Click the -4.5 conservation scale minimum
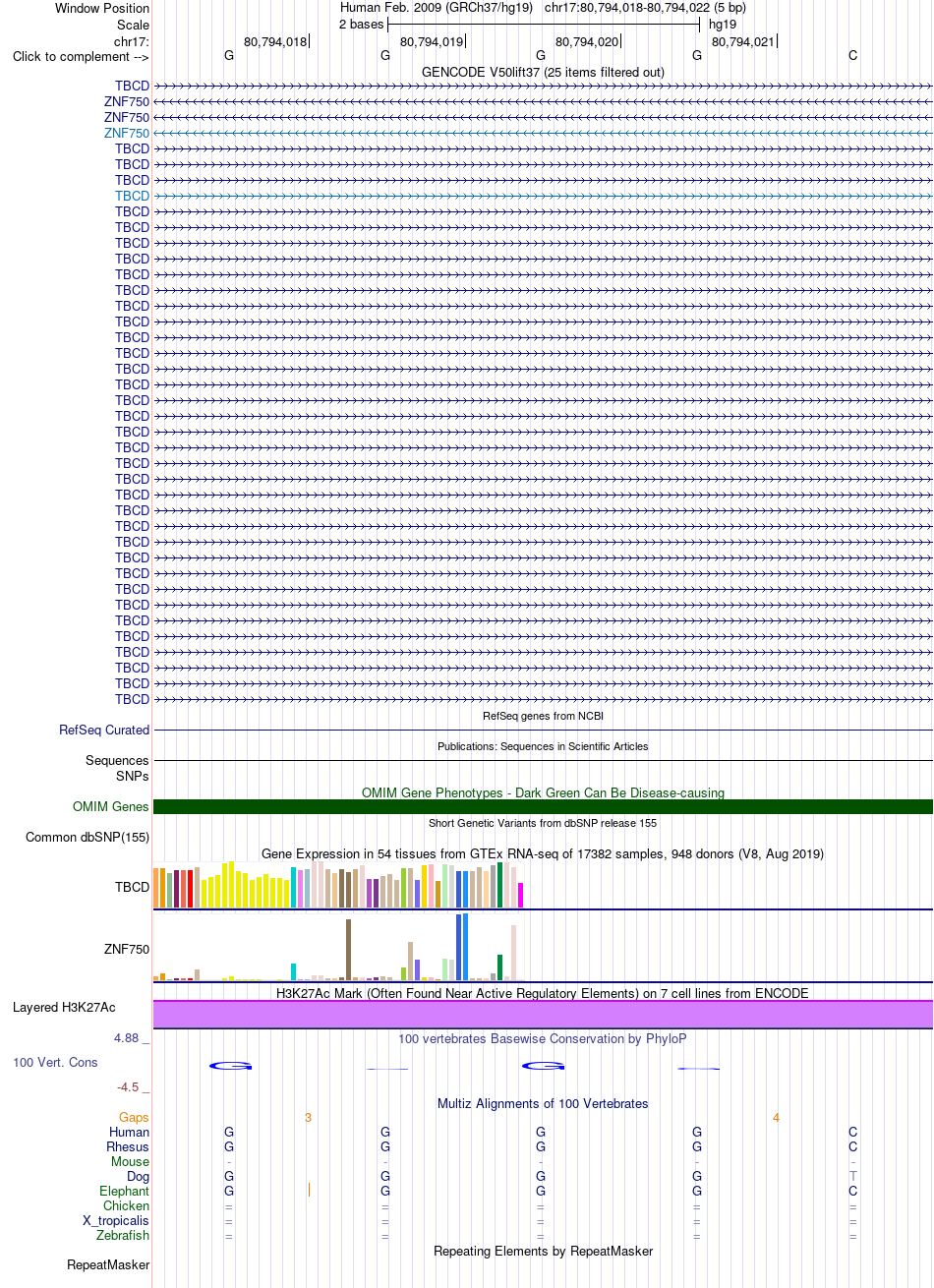This screenshot has width=934, height=1288. [x=132, y=1086]
